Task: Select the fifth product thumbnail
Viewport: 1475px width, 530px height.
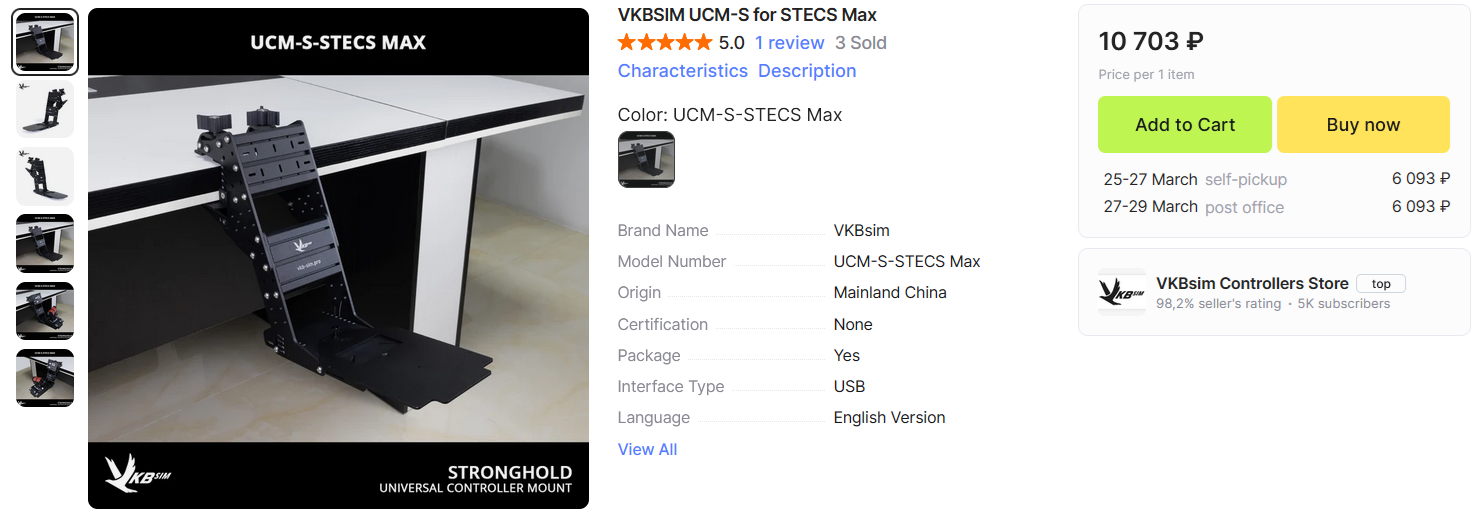Action: [45, 311]
